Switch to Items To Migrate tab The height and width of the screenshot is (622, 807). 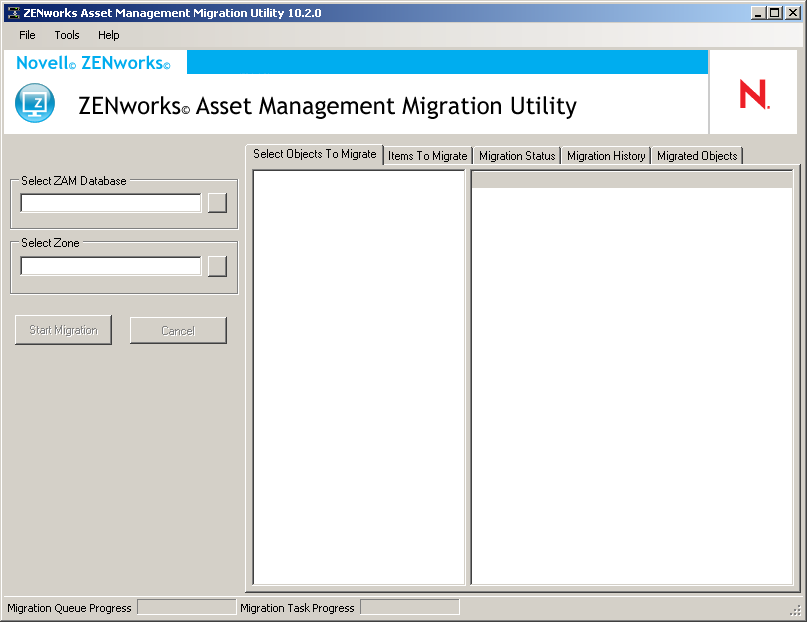(428, 156)
